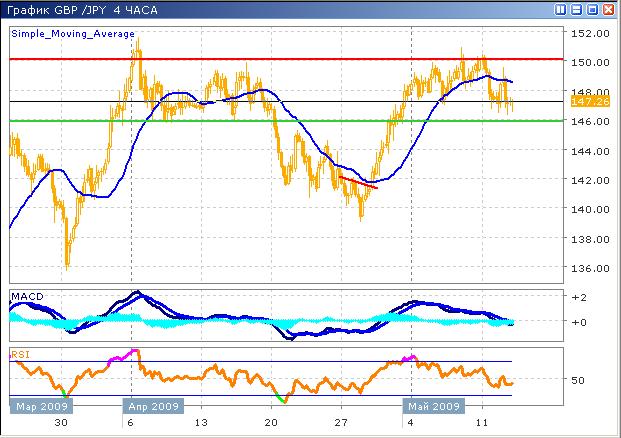The width and height of the screenshot is (621, 438).
Task: Maximize the GBP/JPY chart window
Action: pyautogui.click(x=593, y=9)
